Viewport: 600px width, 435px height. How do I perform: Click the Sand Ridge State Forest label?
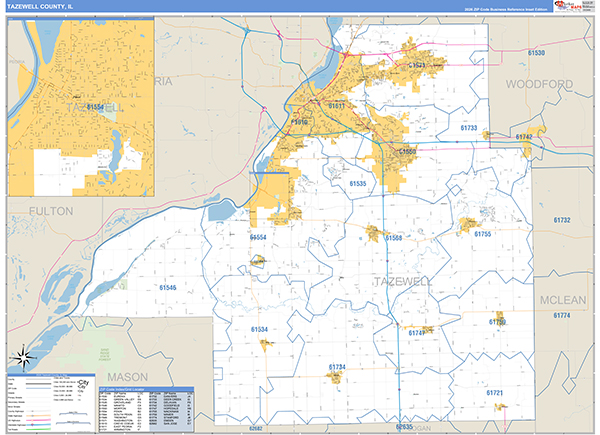tap(105, 355)
